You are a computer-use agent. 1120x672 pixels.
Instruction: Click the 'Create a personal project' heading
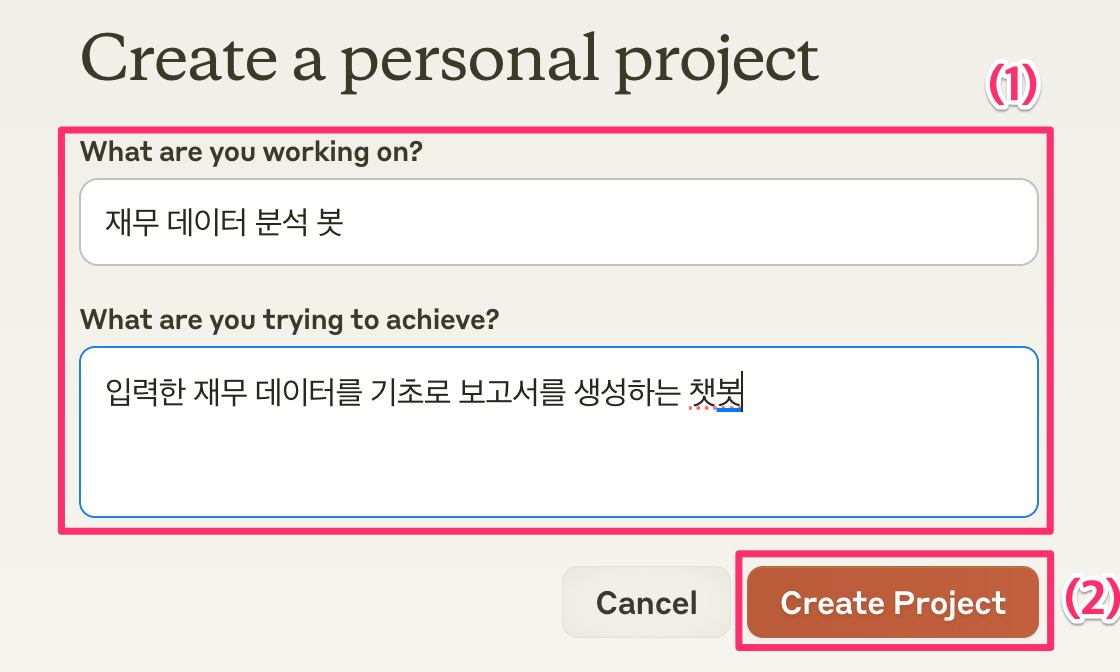click(449, 59)
